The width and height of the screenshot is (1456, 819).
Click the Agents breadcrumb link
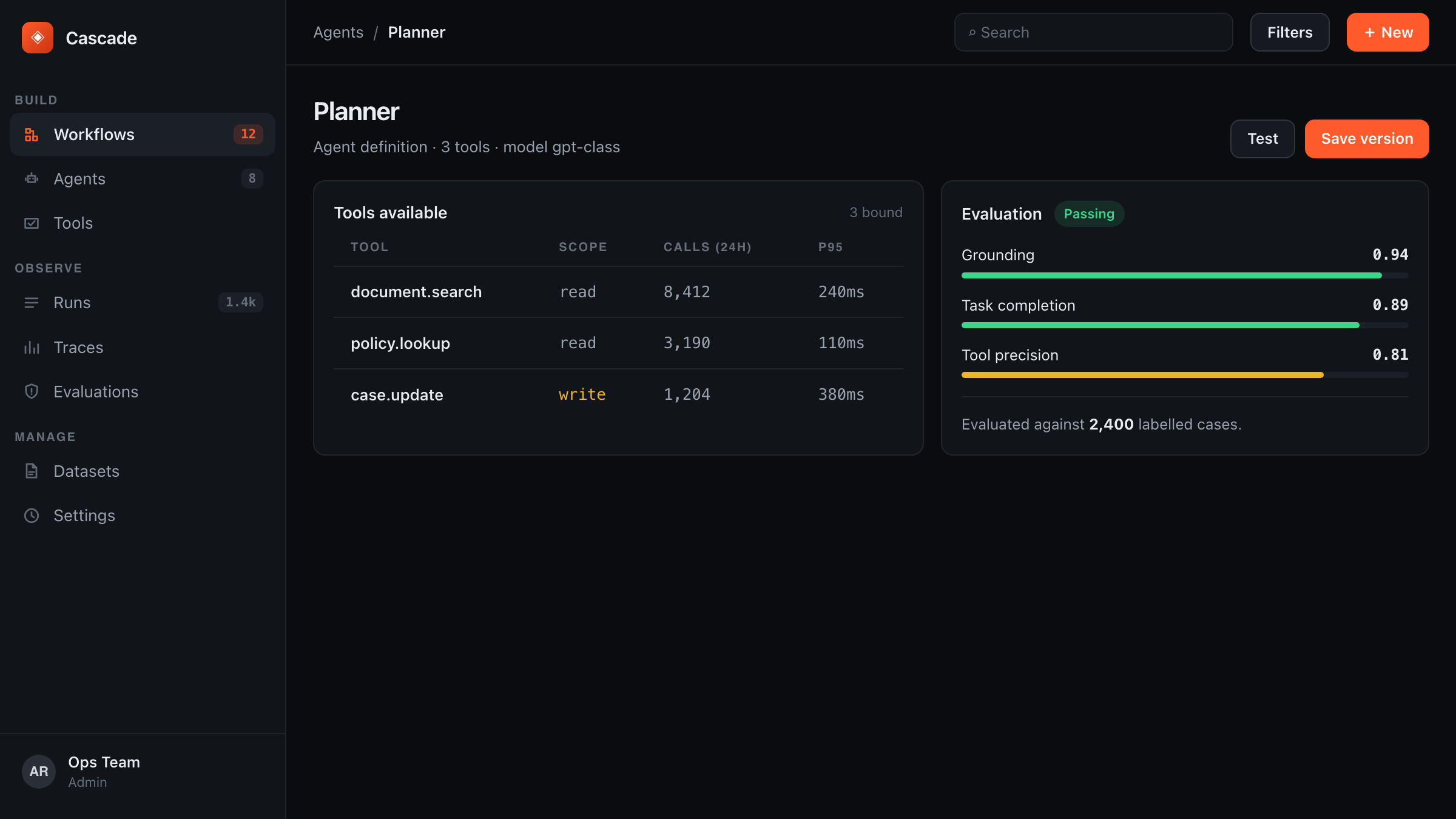[x=339, y=32]
